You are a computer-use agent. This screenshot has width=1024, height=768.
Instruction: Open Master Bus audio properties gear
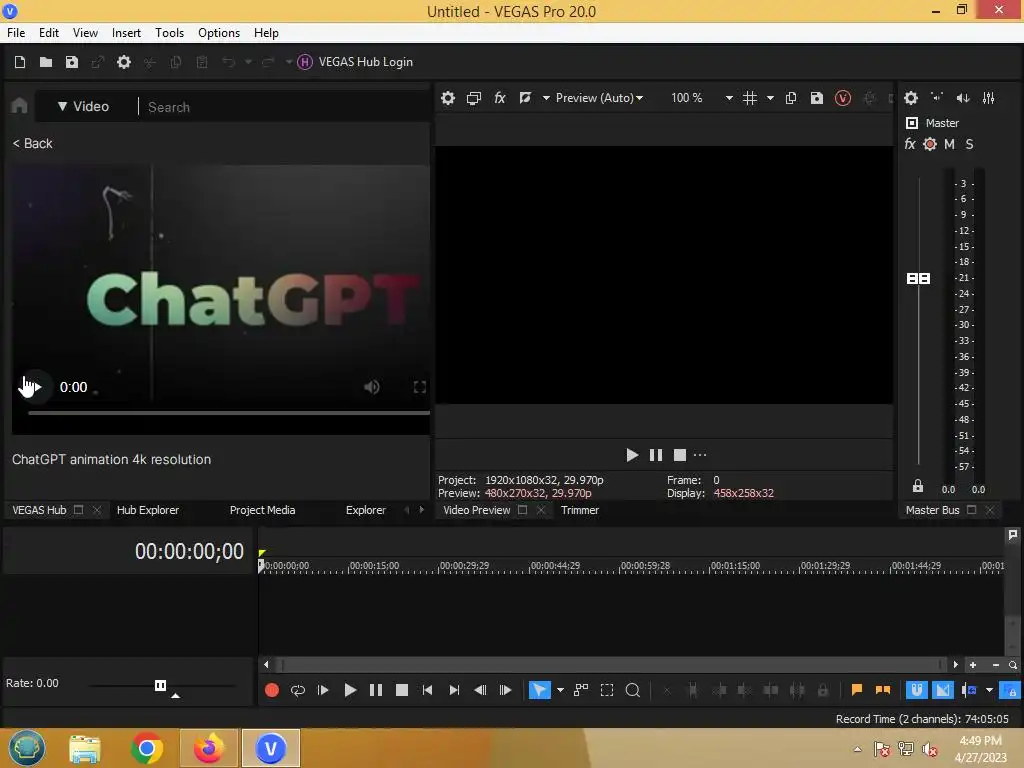pyautogui.click(x=911, y=98)
